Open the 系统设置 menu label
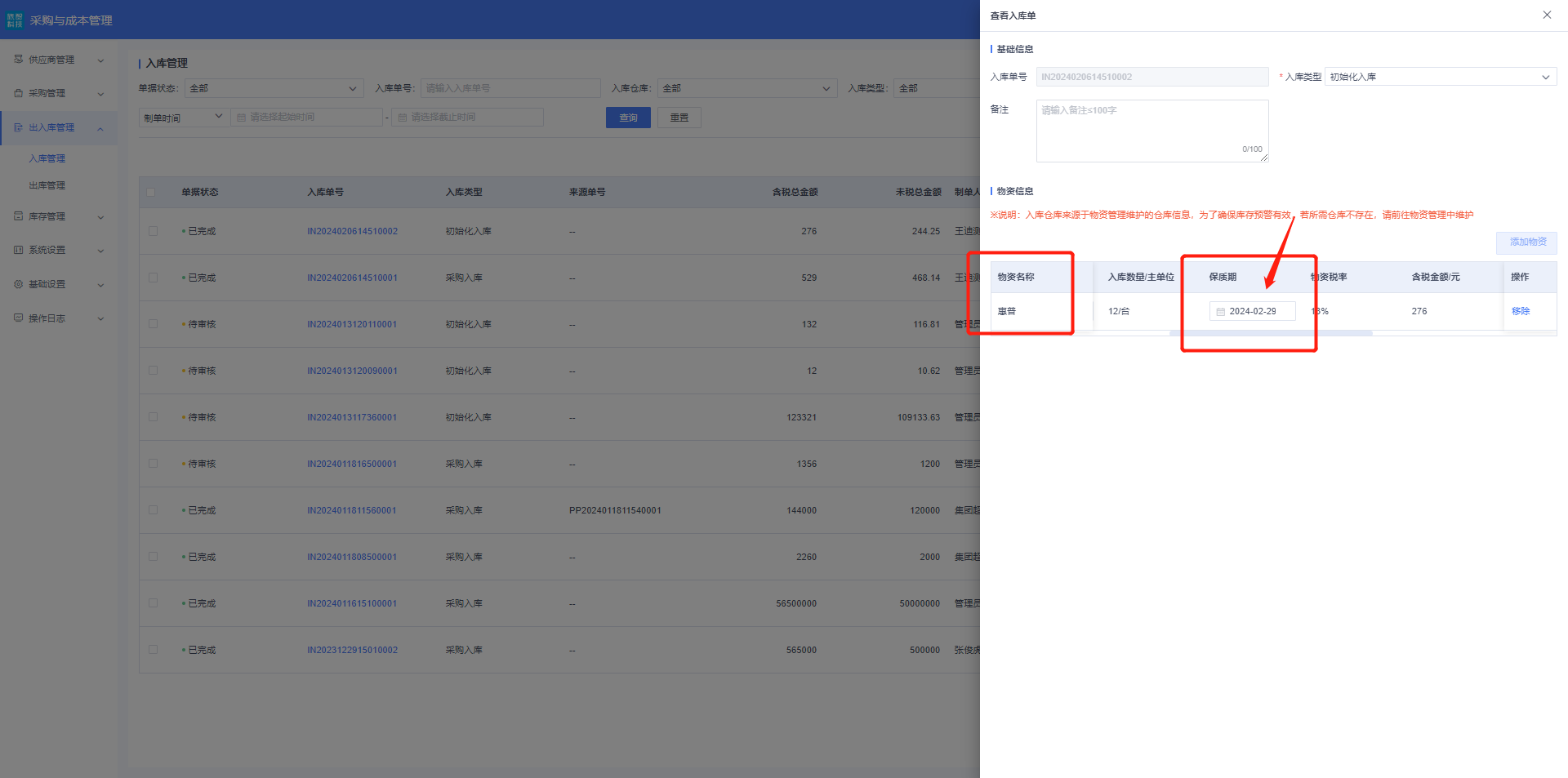The width and height of the screenshot is (1568, 778). pos(47,250)
